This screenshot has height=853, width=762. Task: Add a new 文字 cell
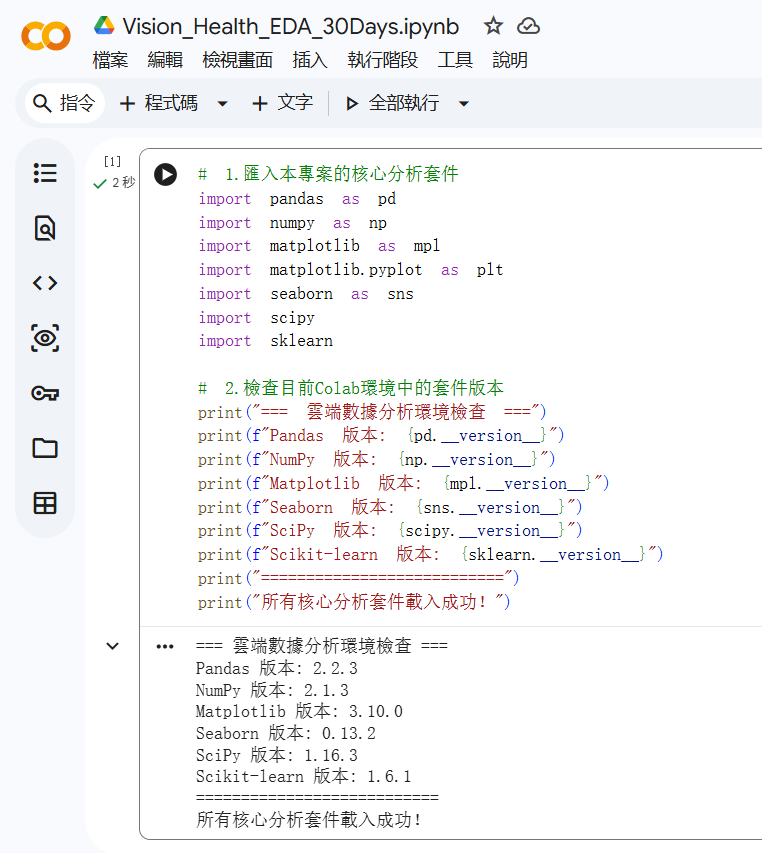click(x=283, y=103)
